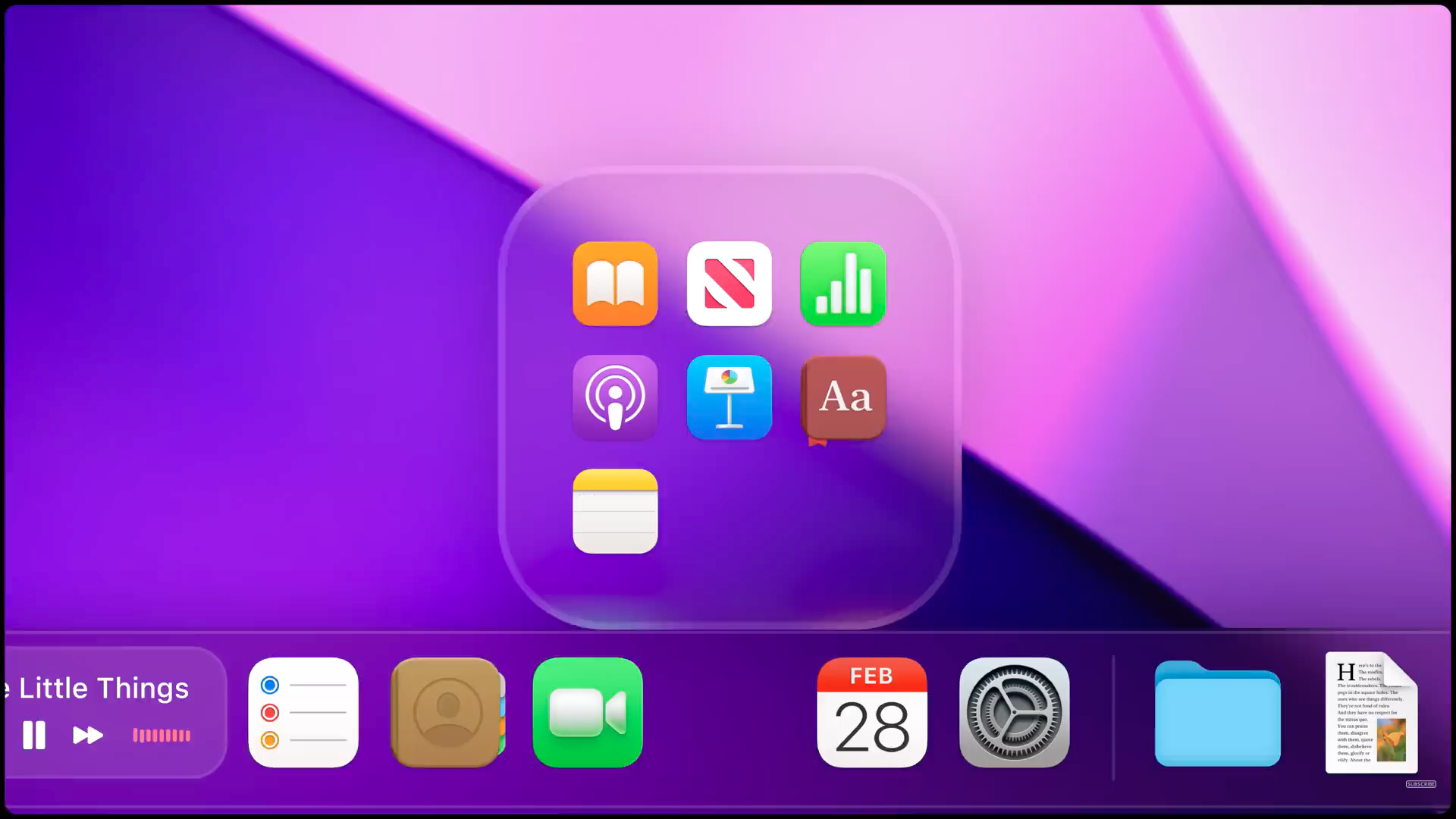
Task: Open the blue folder stack in dock
Action: tap(1217, 714)
